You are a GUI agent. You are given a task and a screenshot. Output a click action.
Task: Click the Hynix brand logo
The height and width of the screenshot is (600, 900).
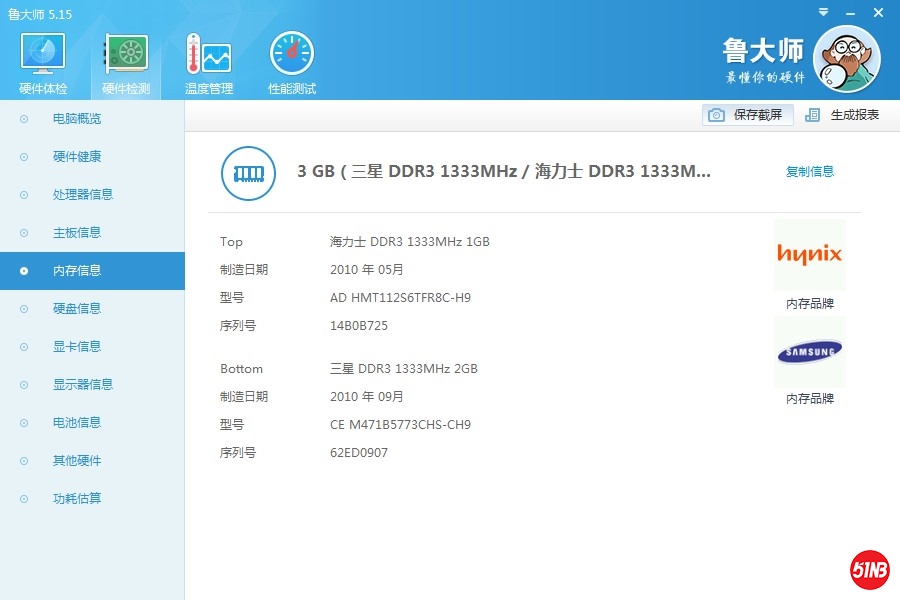(x=809, y=255)
